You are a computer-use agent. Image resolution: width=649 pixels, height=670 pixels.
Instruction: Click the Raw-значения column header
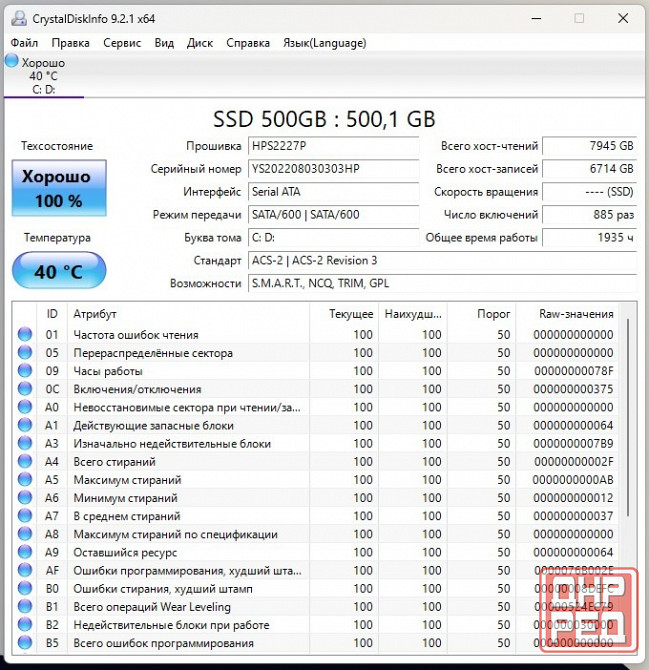pyautogui.click(x=567, y=314)
